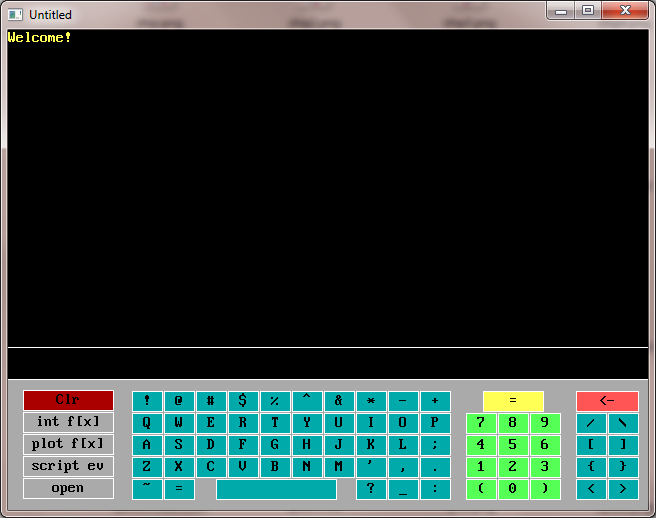This screenshot has height=518, width=656.
Task: Tap the green number 2 key
Action: (513, 467)
